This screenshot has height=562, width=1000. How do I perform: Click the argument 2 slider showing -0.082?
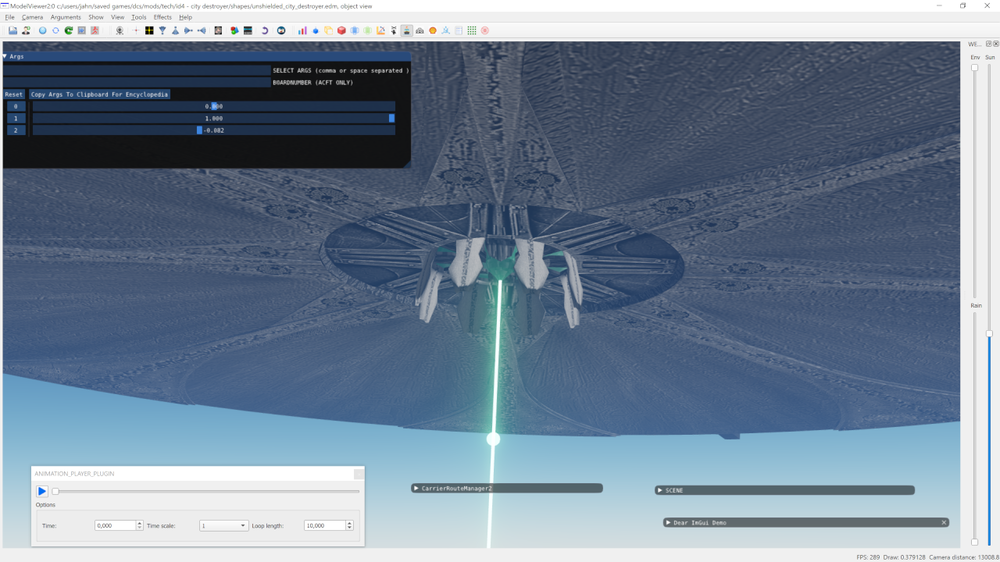[x=214, y=130]
